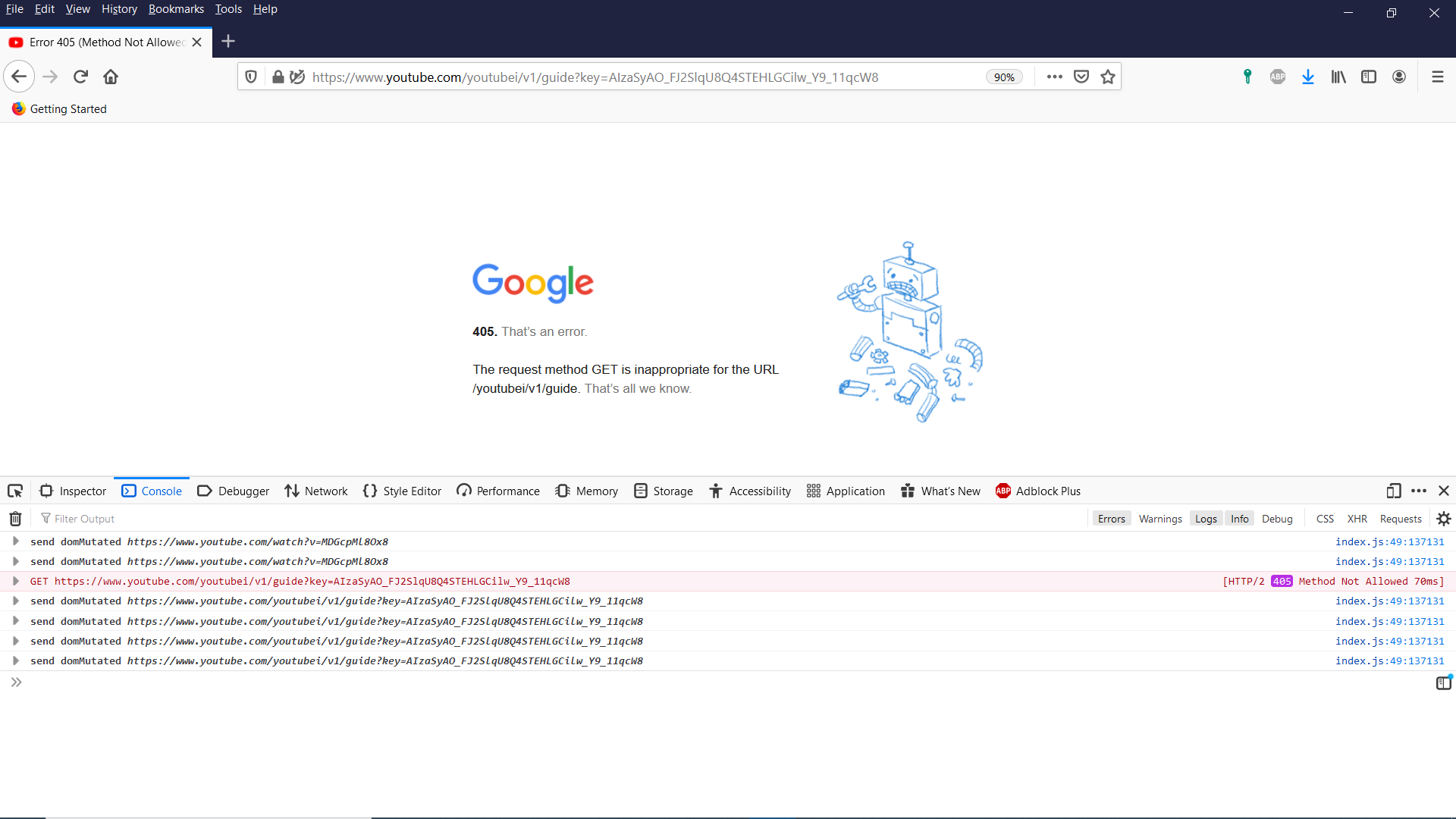The height and width of the screenshot is (819, 1456).
Task: Toggle the Requests filter
Action: point(1401,519)
